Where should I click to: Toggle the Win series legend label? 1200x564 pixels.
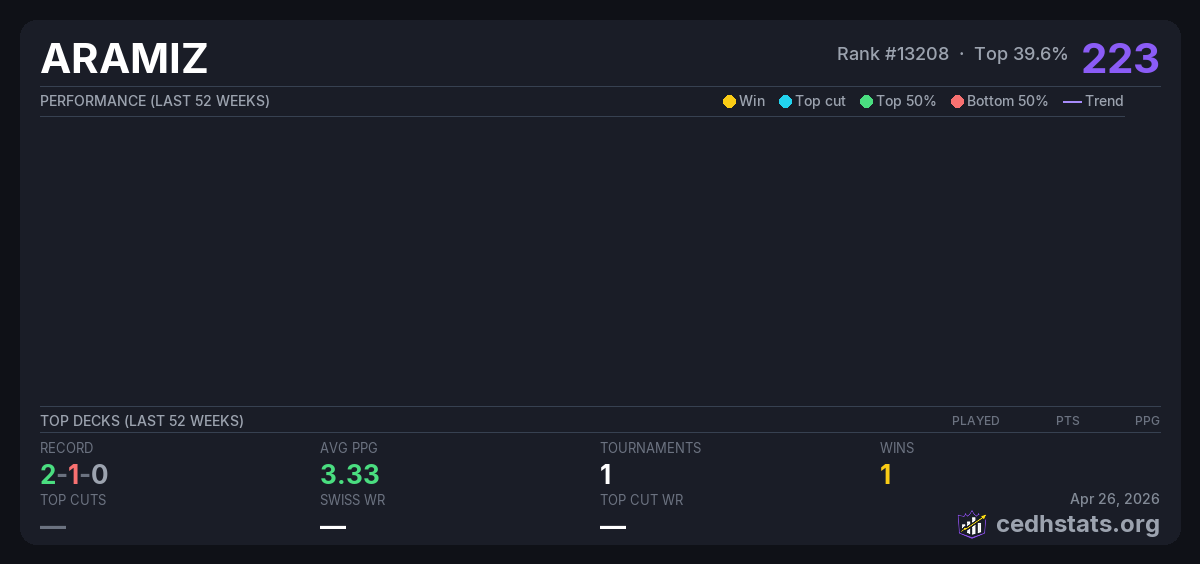[752, 101]
